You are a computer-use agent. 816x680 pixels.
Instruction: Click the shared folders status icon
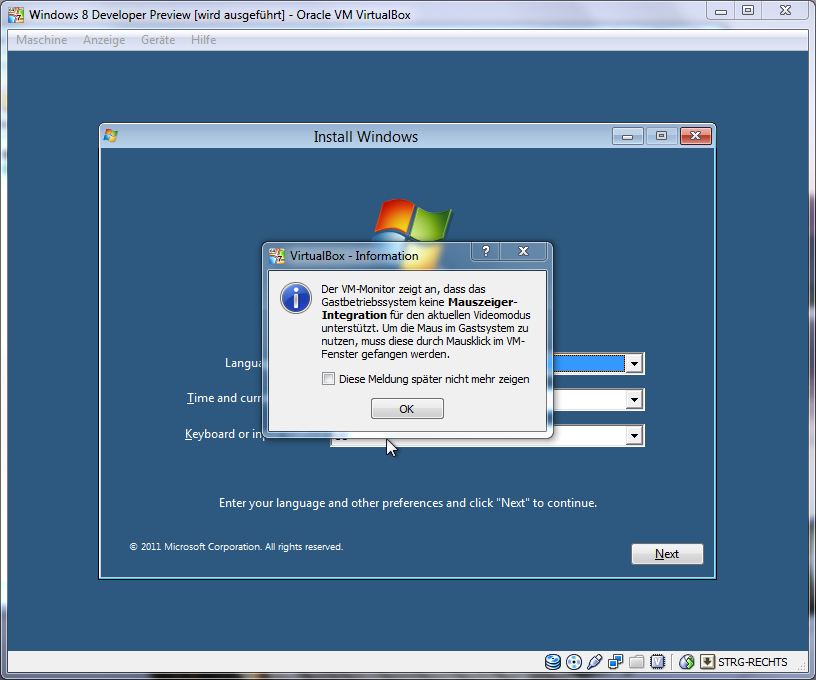(x=636, y=662)
